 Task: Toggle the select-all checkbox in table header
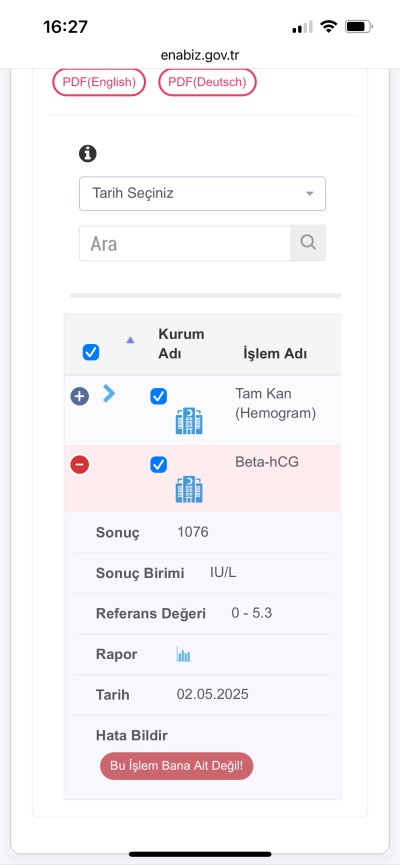pyautogui.click(x=91, y=353)
